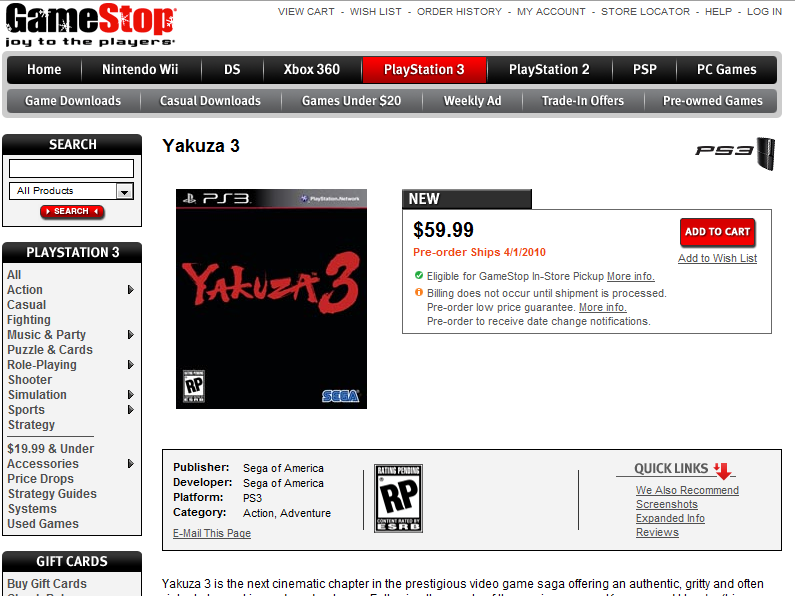
Task: Click the GameStop logo
Action: coord(91,25)
